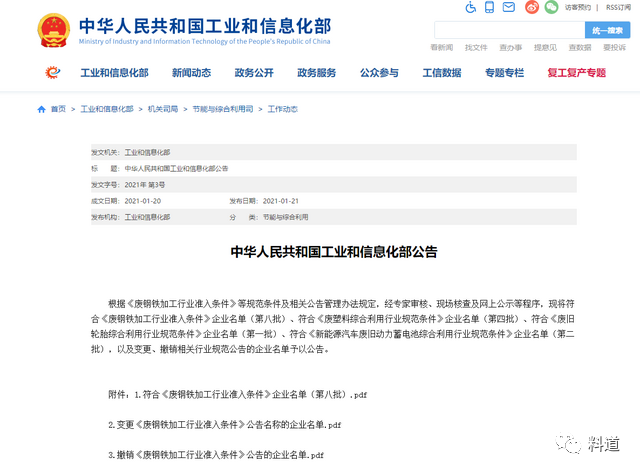
Task: Open RSS订阅 link
Action: [618, 7]
